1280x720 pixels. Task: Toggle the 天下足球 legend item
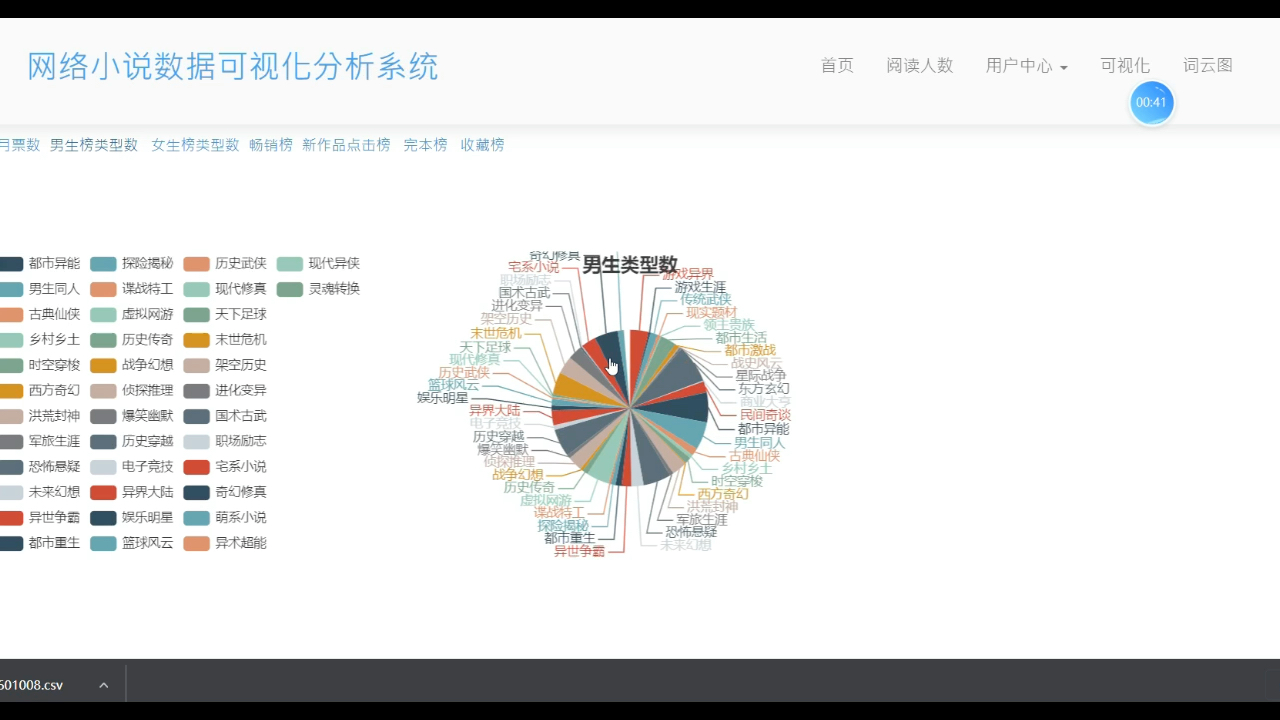click(x=225, y=314)
